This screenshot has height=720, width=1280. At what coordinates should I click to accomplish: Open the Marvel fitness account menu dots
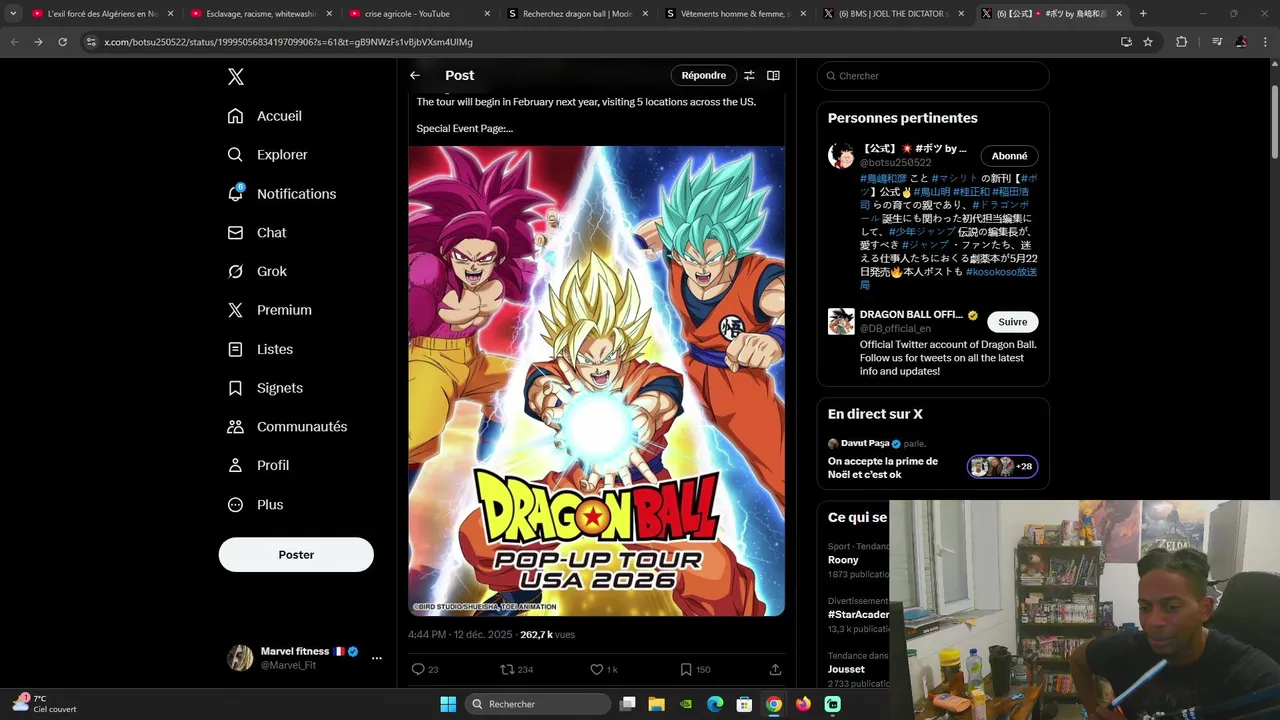(x=376, y=658)
